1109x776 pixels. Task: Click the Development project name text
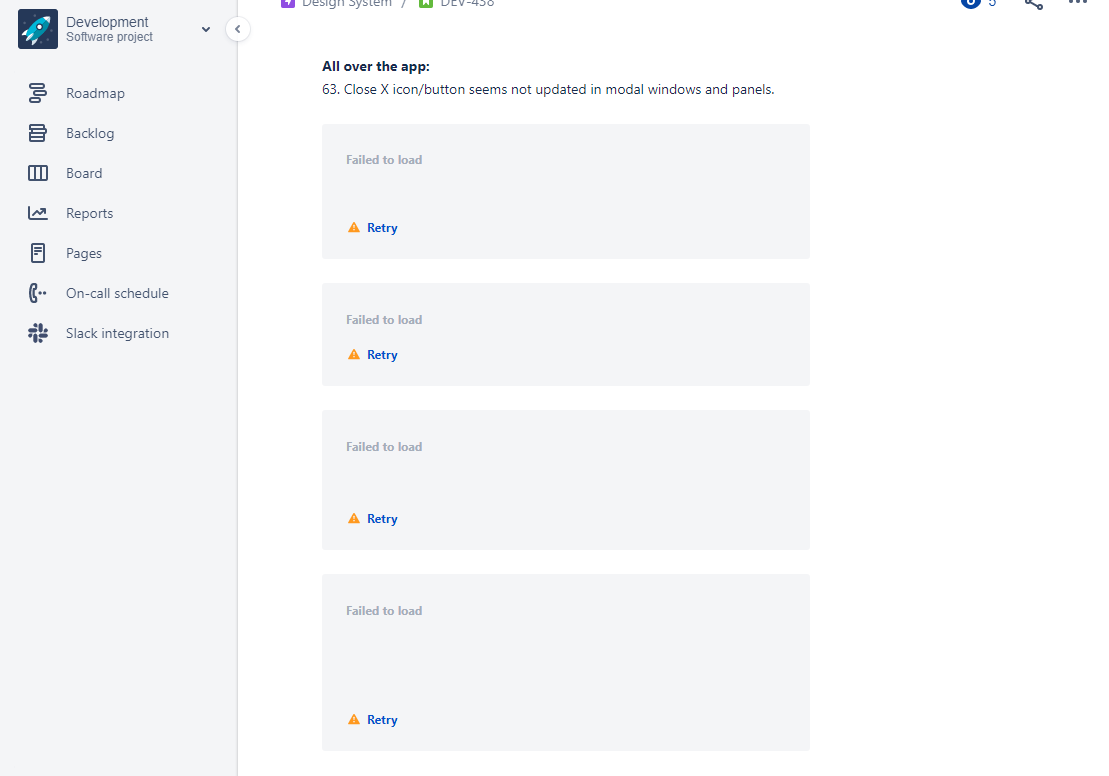(x=107, y=22)
